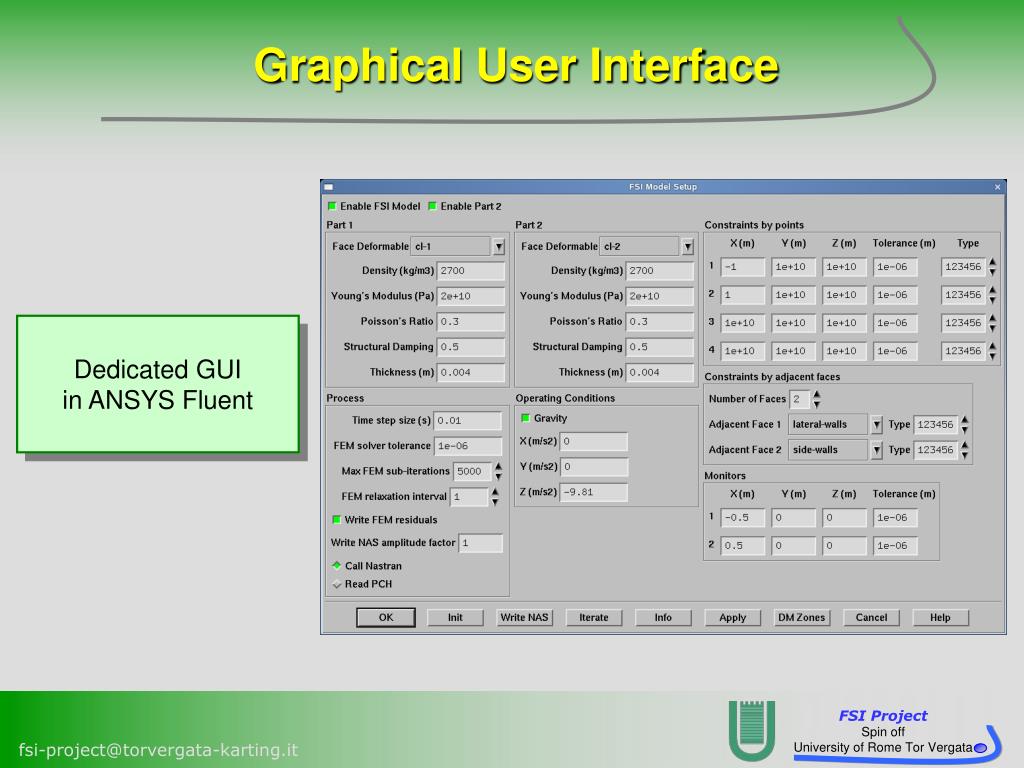
Task: Close the FSI Model Setup dialog
Action: pos(997,187)
